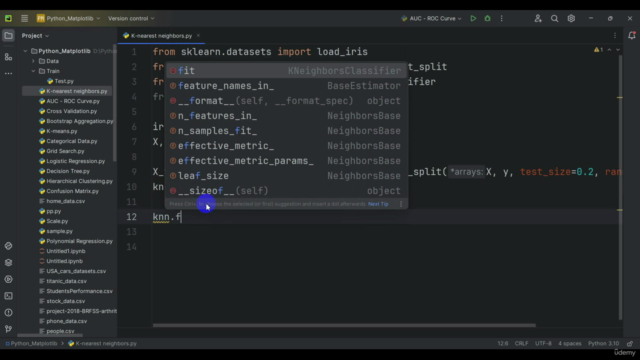Click the Python 3.10 interpreter in status bar
The height and width of the screenshot is (360, 640).
(603, 344)
